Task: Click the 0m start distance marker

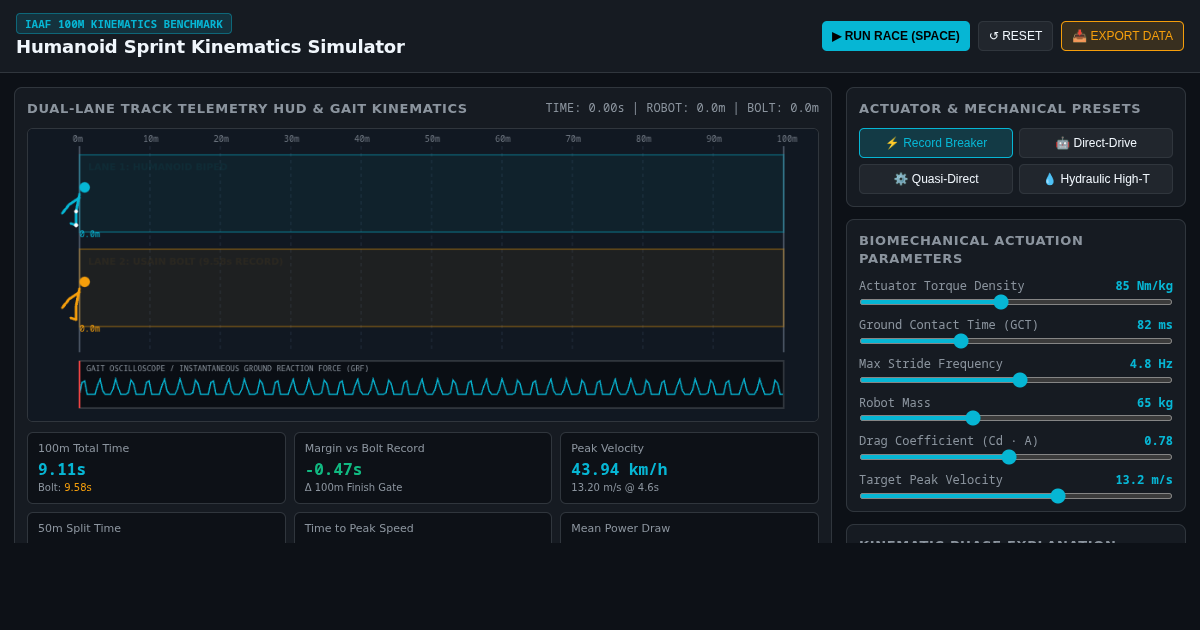Action: pos(78,139)
